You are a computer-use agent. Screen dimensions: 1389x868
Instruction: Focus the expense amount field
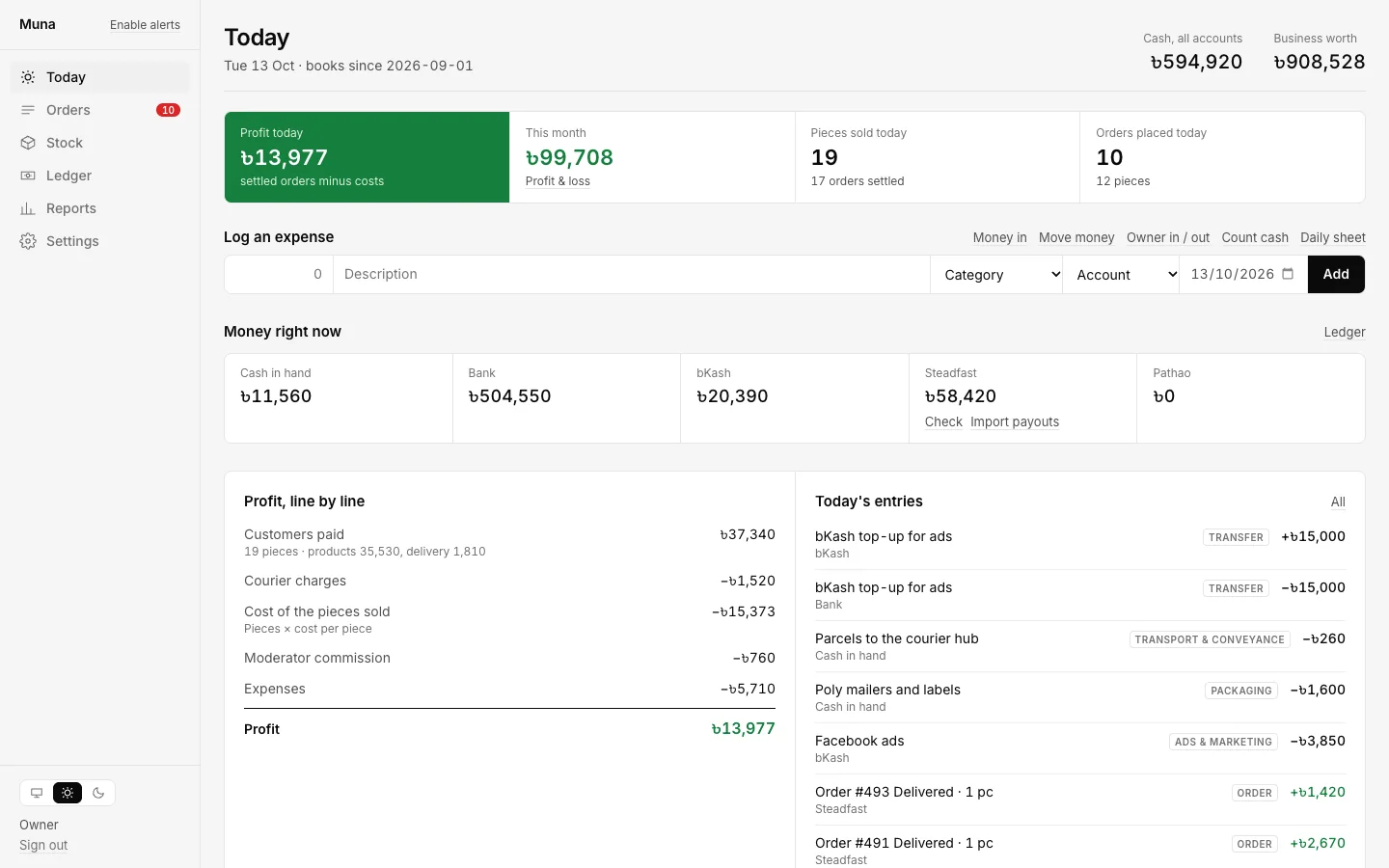tap(279, 274)
